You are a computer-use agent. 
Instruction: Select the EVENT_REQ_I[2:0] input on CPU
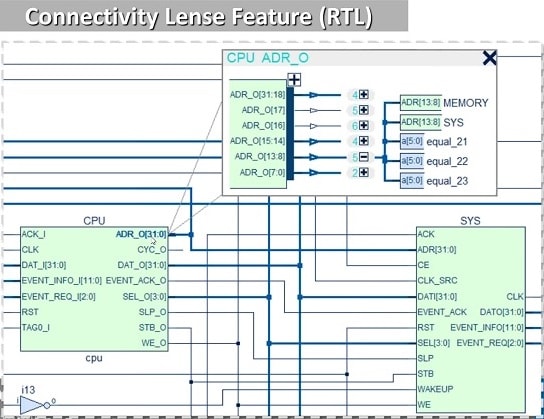pos(58,297)
